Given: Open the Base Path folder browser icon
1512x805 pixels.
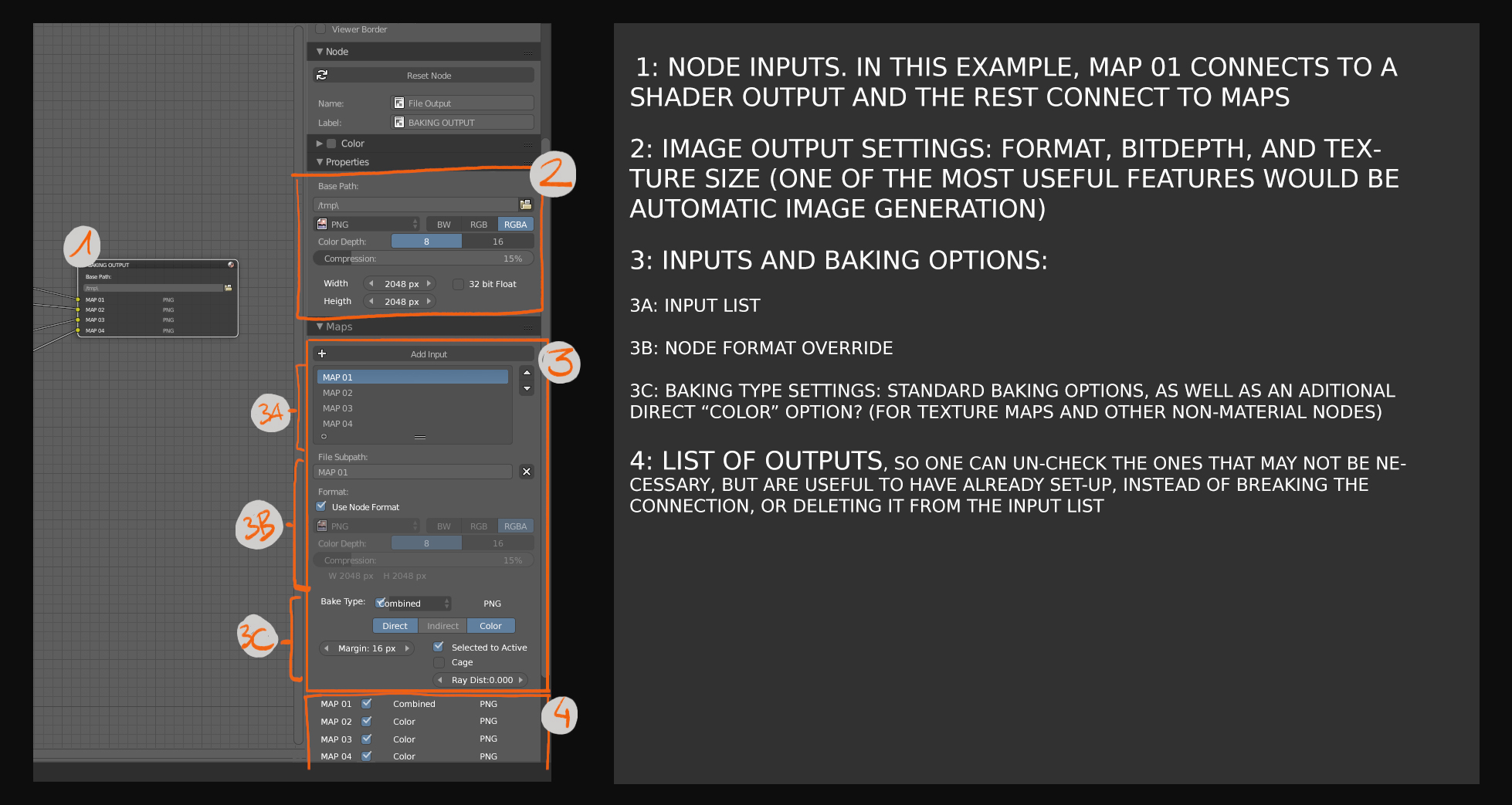Looking at the screenshot, I should coord(526,205).
